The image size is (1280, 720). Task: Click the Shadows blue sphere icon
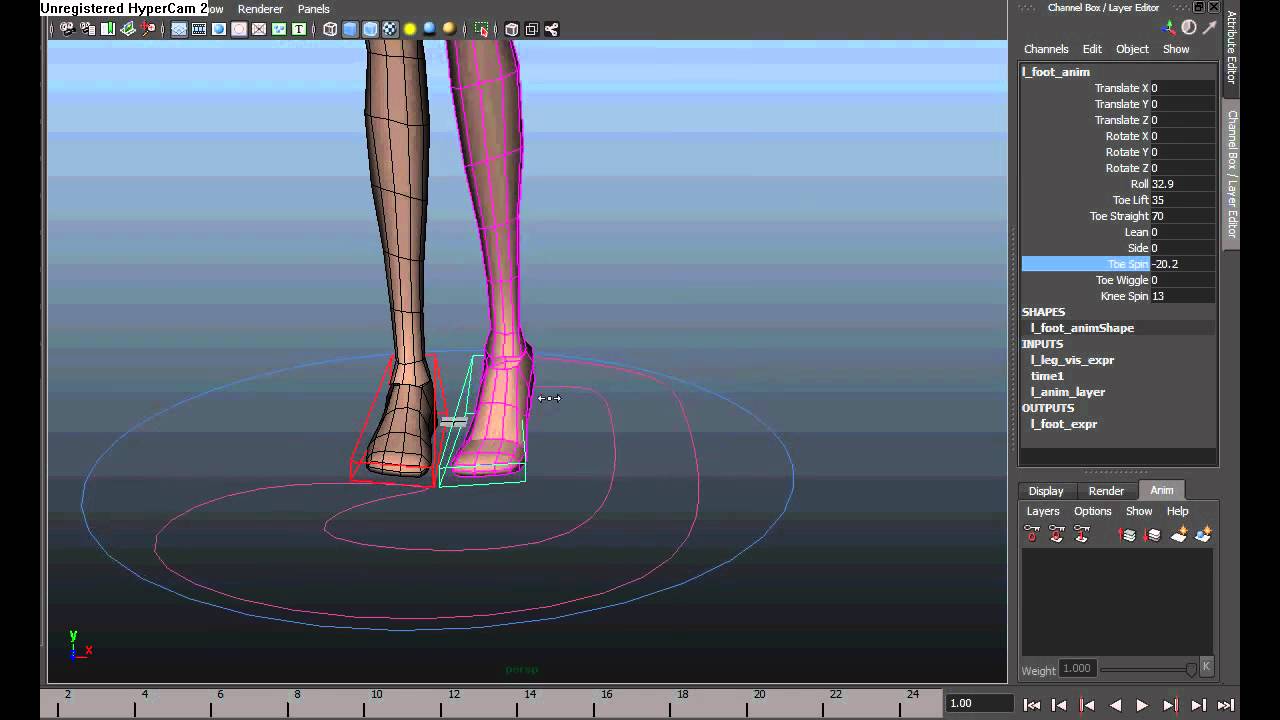[430, 29]
